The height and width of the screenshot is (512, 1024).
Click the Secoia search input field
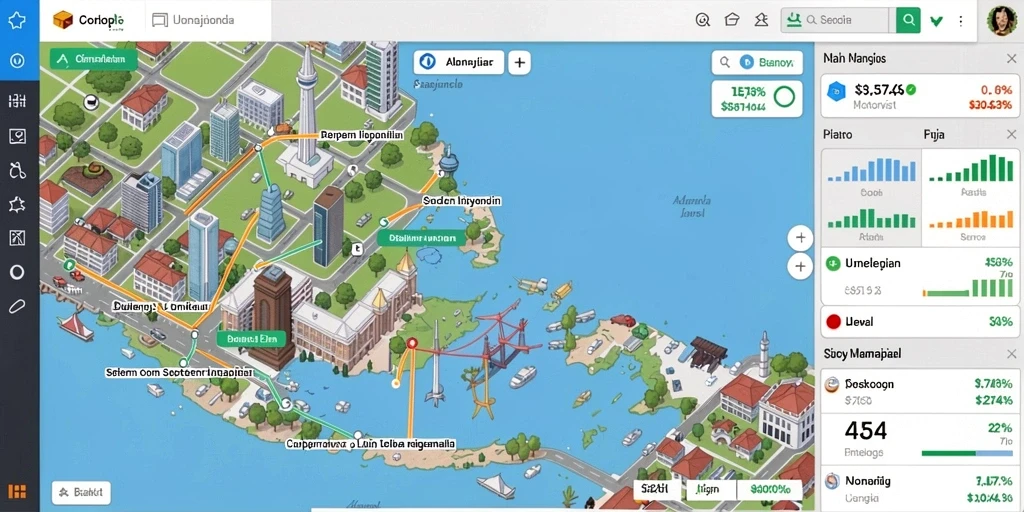(835, 20)
